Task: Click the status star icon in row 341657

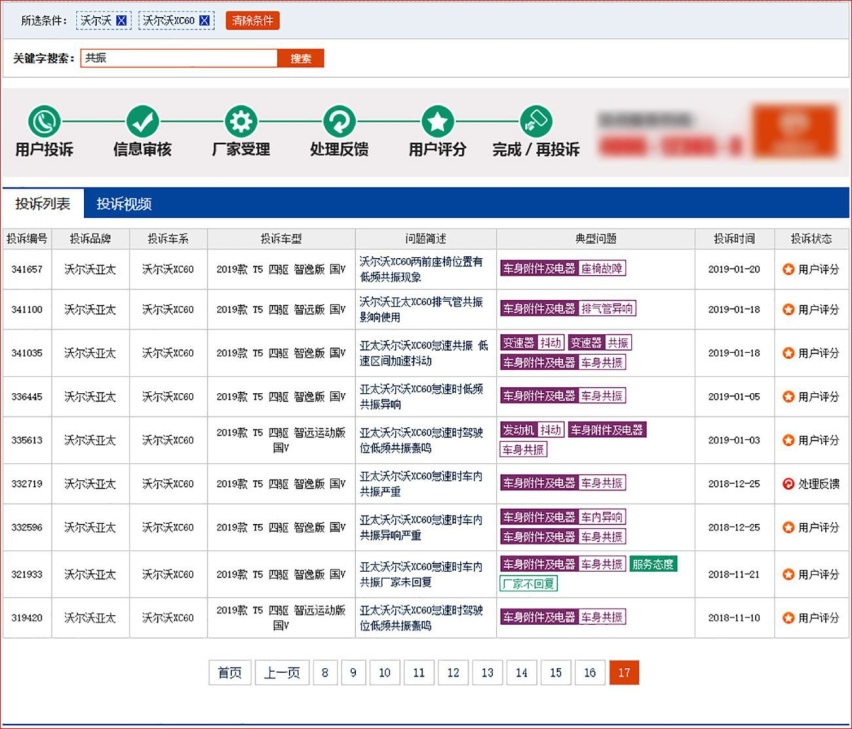Action: (x=788, y=269)
